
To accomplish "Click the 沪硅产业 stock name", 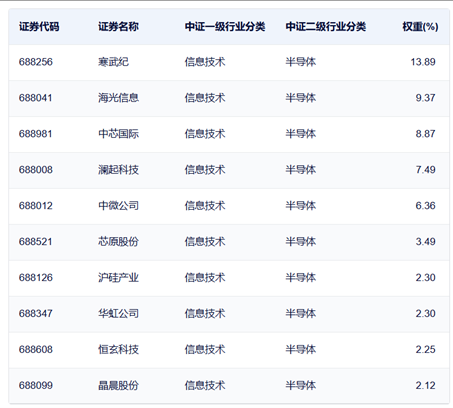I will pos(118,278).
